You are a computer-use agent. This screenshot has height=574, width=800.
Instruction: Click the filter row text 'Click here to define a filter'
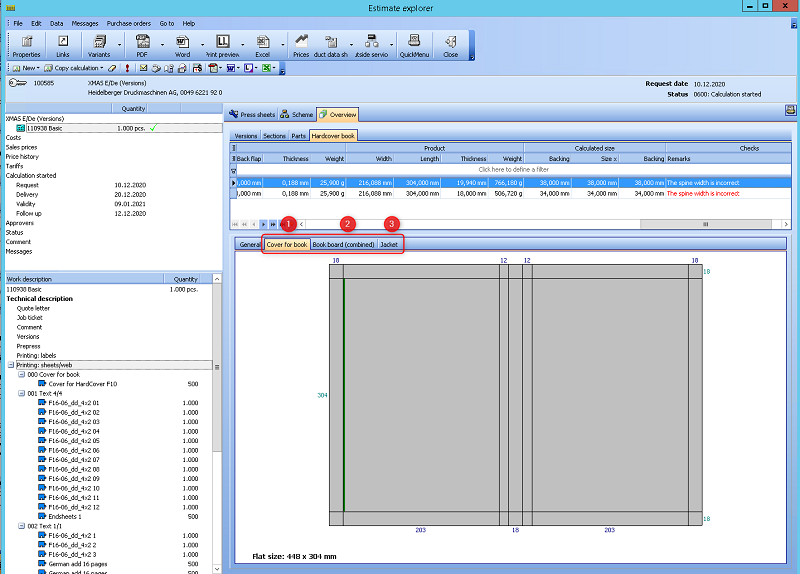(513, 170)
